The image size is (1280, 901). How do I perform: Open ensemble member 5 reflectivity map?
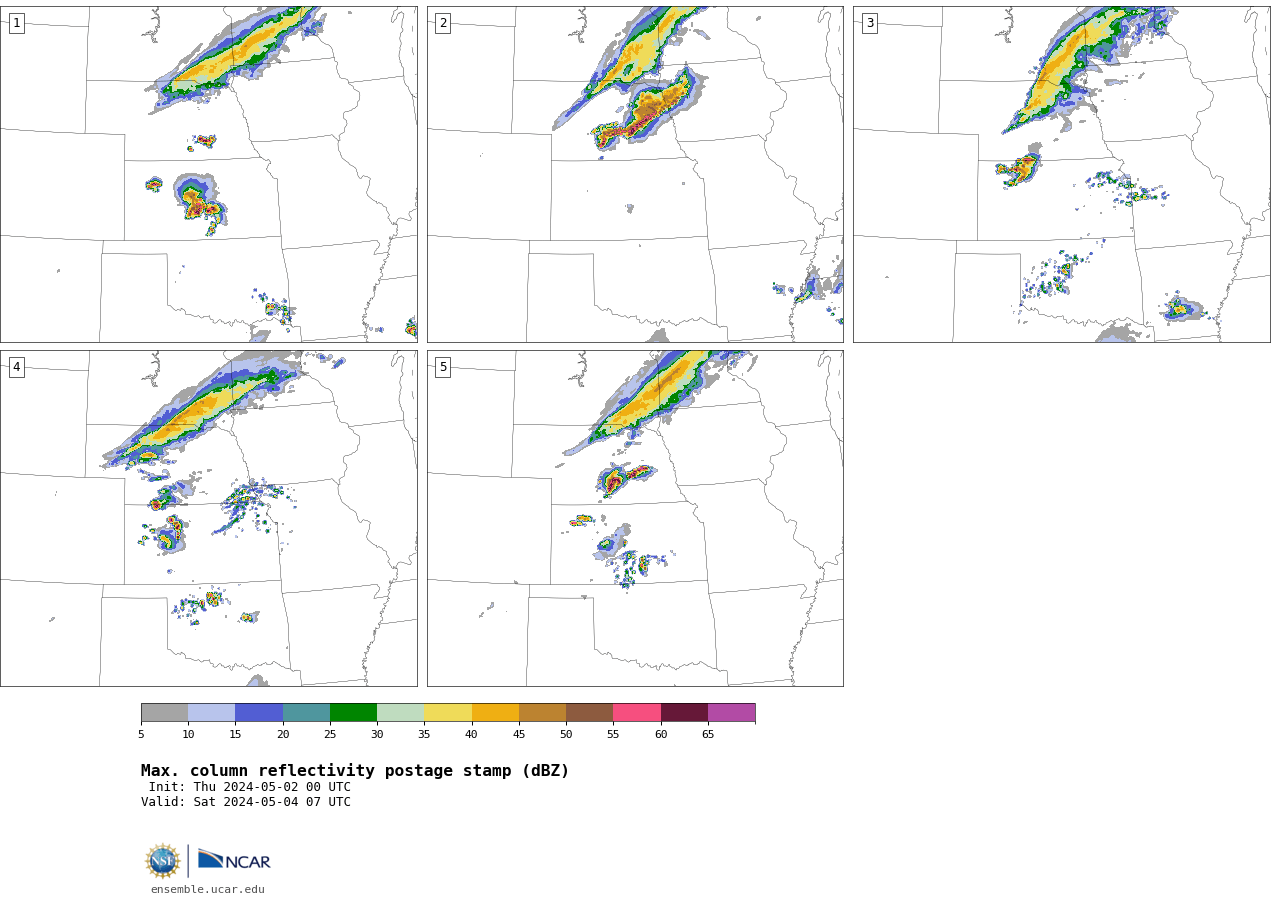[x=635, y=518]
